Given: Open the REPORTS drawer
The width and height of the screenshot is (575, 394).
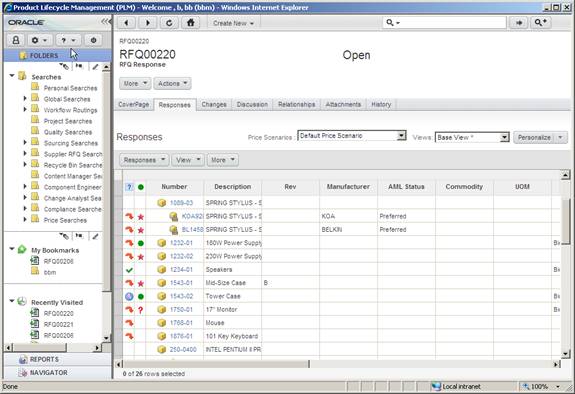Looking at the screenshot, I should [x=58, y=359].
